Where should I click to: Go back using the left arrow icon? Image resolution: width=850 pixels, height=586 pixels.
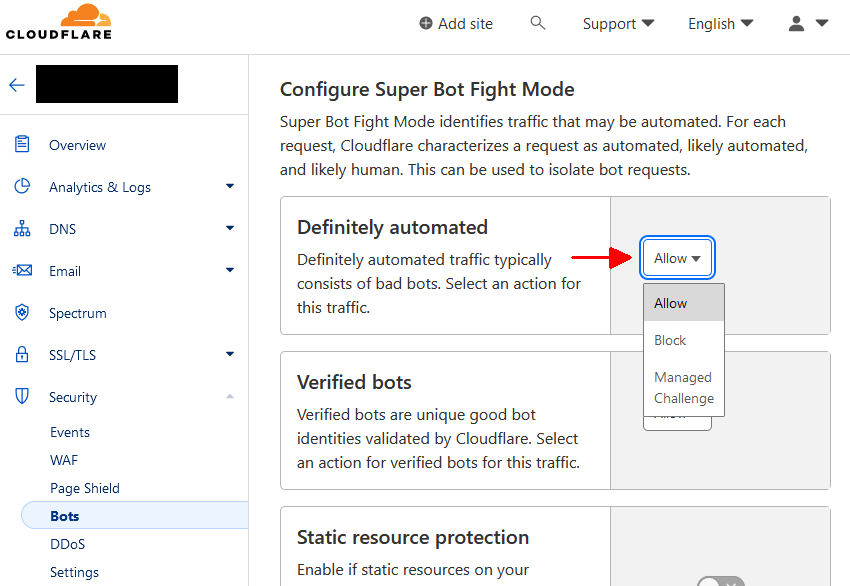tap(17, 85)
